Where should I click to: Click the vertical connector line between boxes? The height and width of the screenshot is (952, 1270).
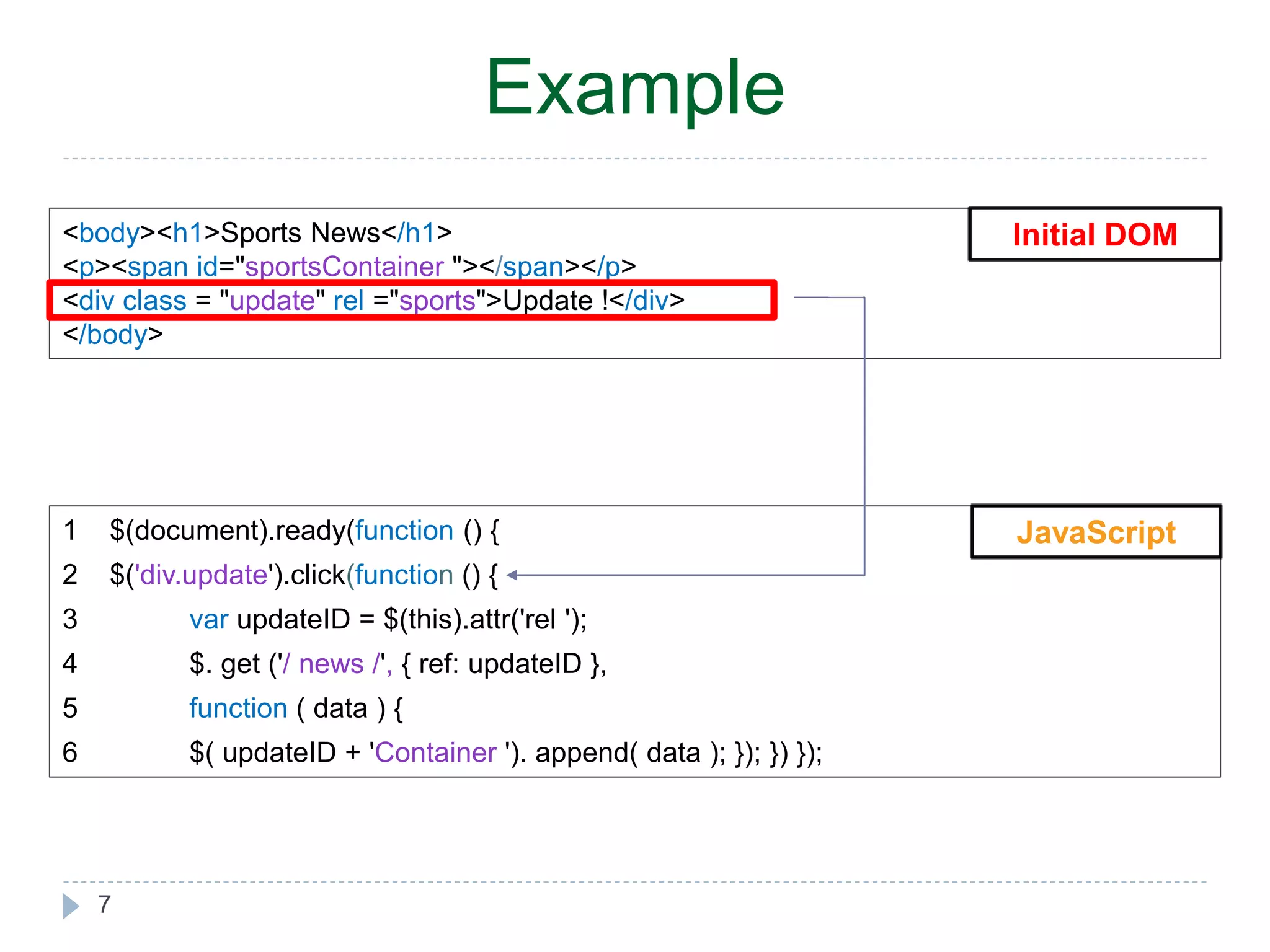point(864,434)
